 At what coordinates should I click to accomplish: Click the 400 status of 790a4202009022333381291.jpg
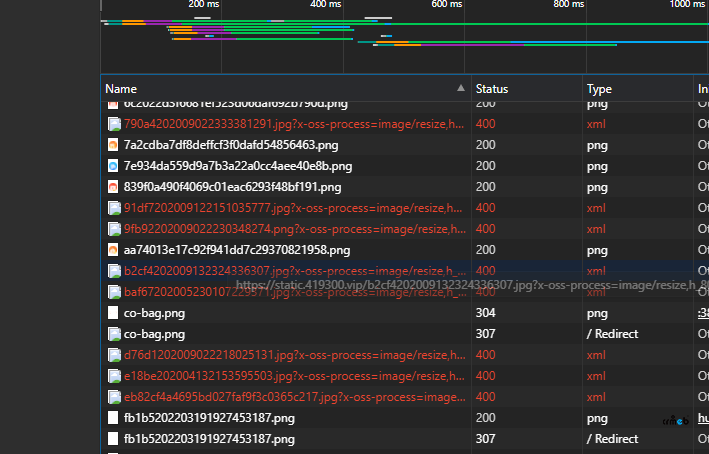pyautogui.click(x=486, y=124)
